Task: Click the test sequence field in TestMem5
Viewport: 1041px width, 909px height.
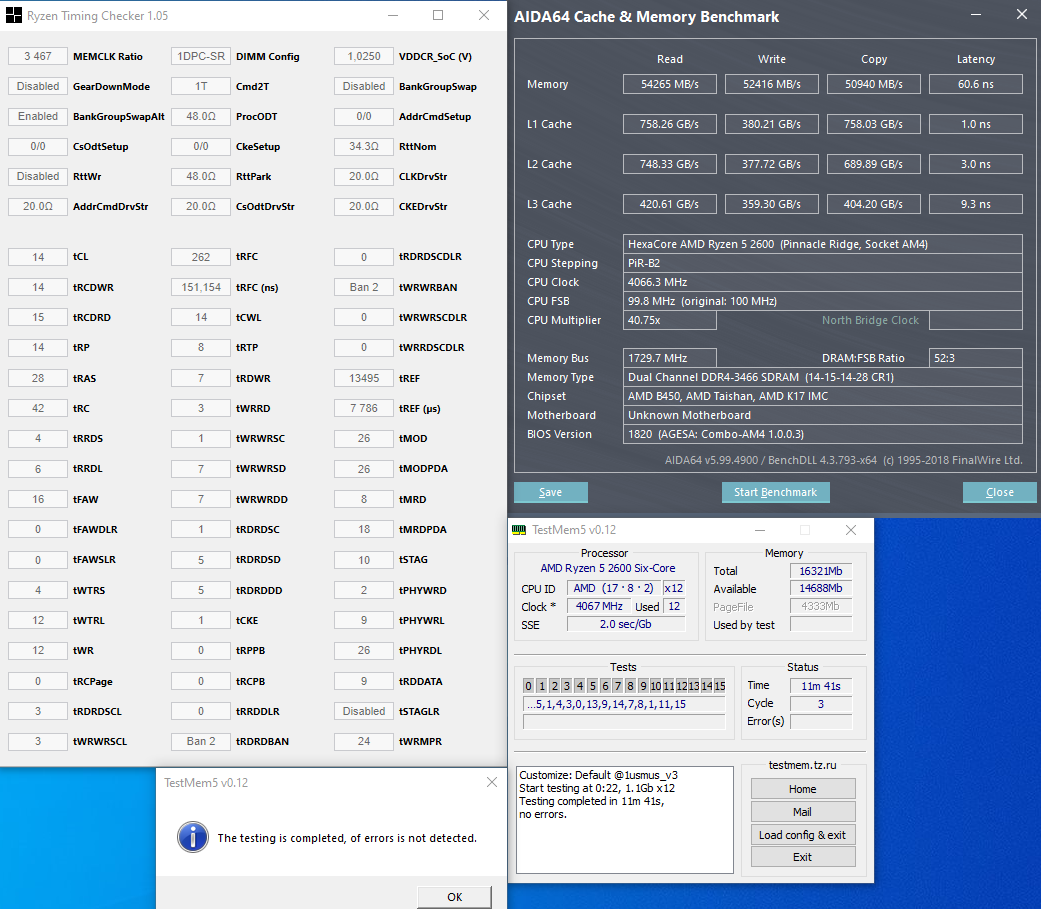Action: click(624, 704)
